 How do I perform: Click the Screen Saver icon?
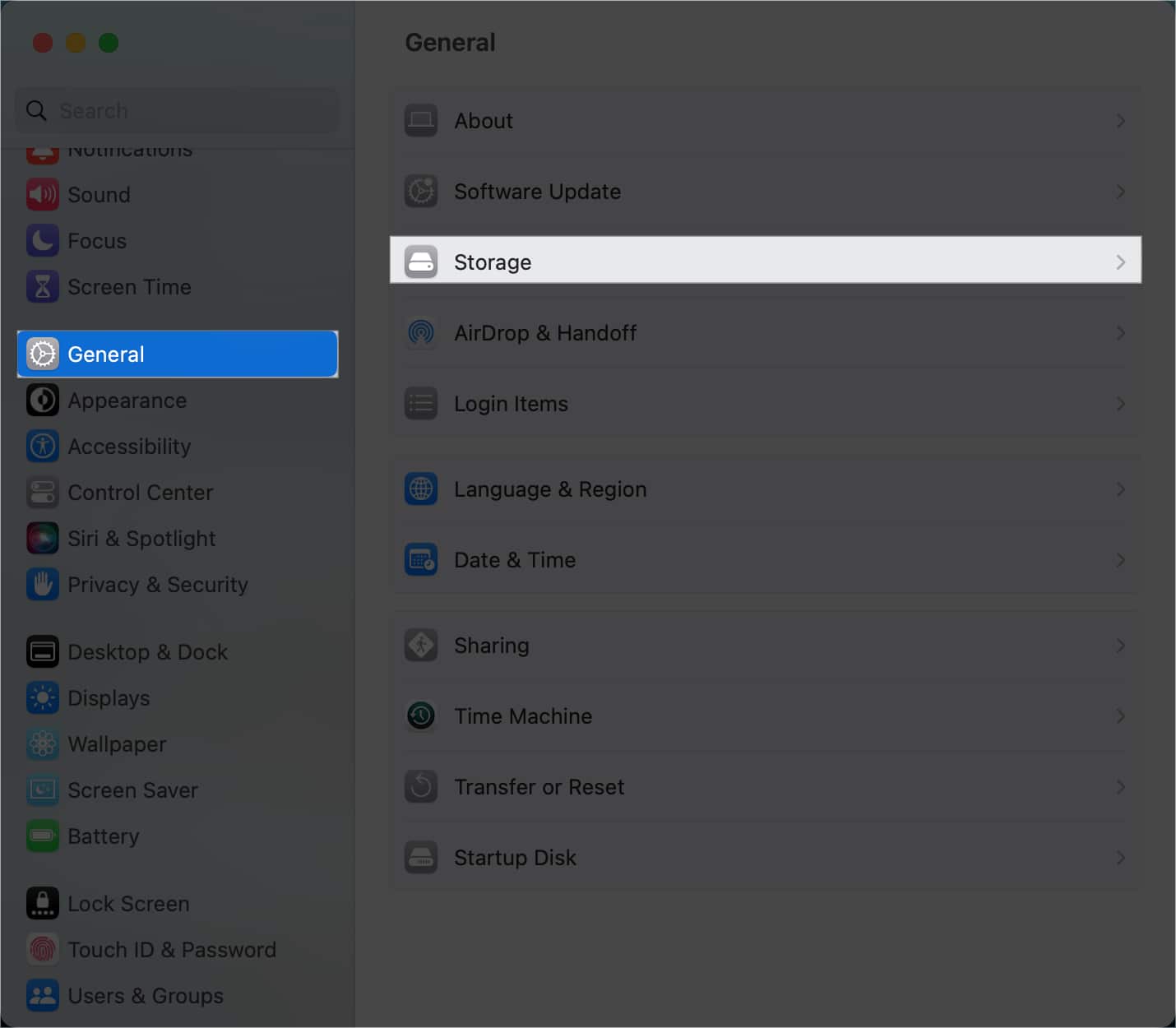(43, 790)
